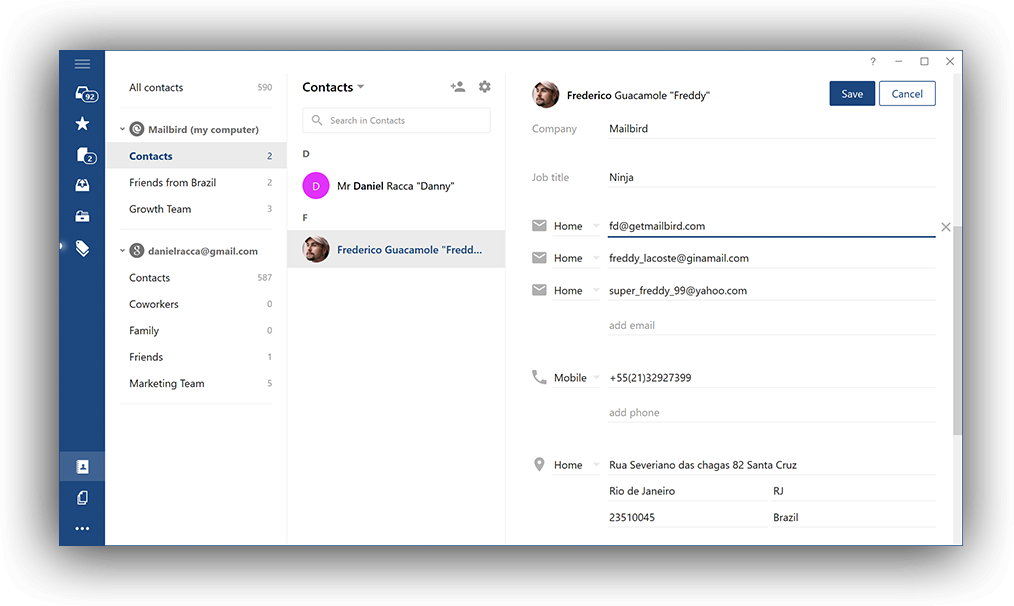
Task: Open contacts settings gear icon
Action: pos(485,87)
